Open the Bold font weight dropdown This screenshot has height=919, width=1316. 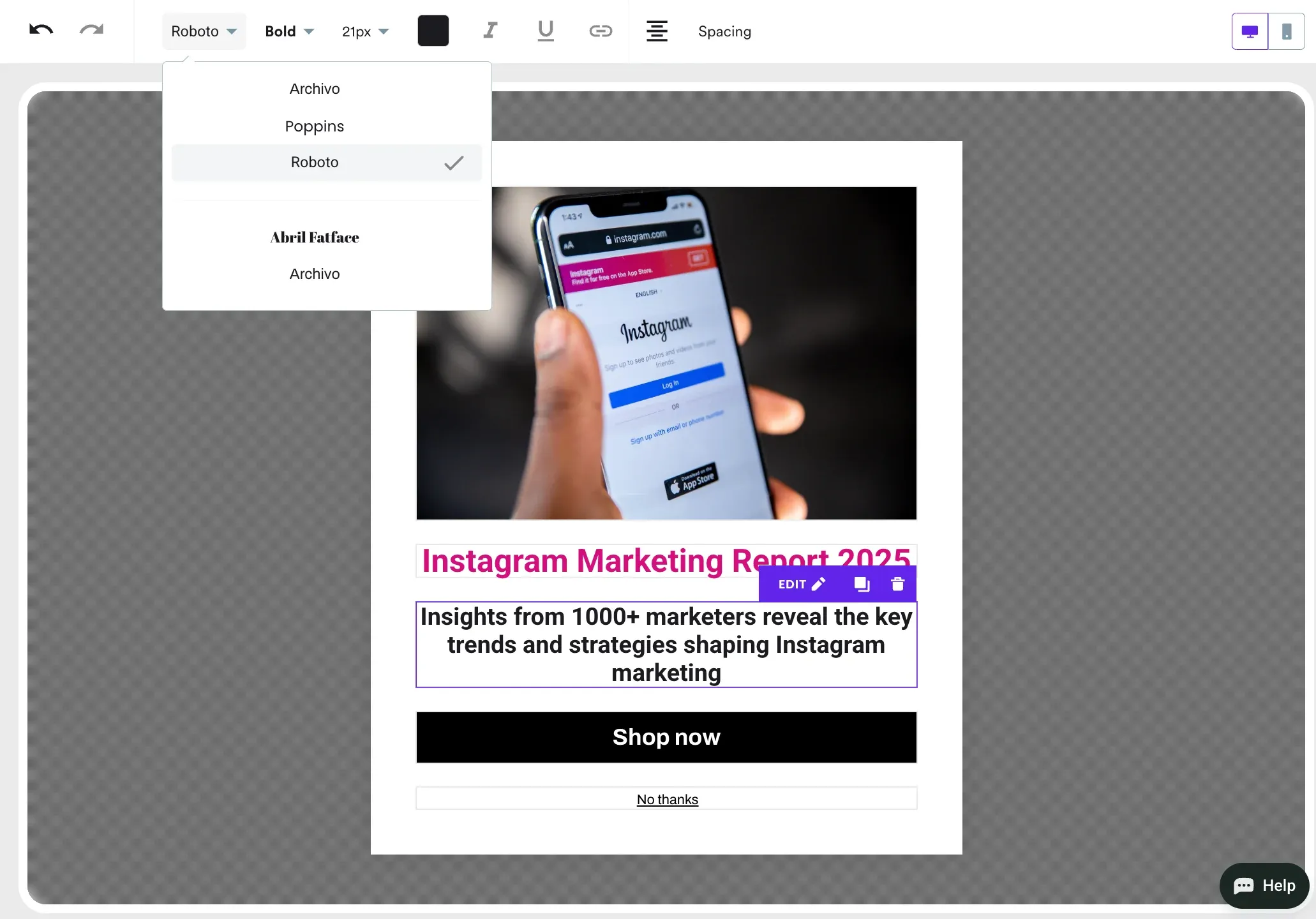pos(290,31)
